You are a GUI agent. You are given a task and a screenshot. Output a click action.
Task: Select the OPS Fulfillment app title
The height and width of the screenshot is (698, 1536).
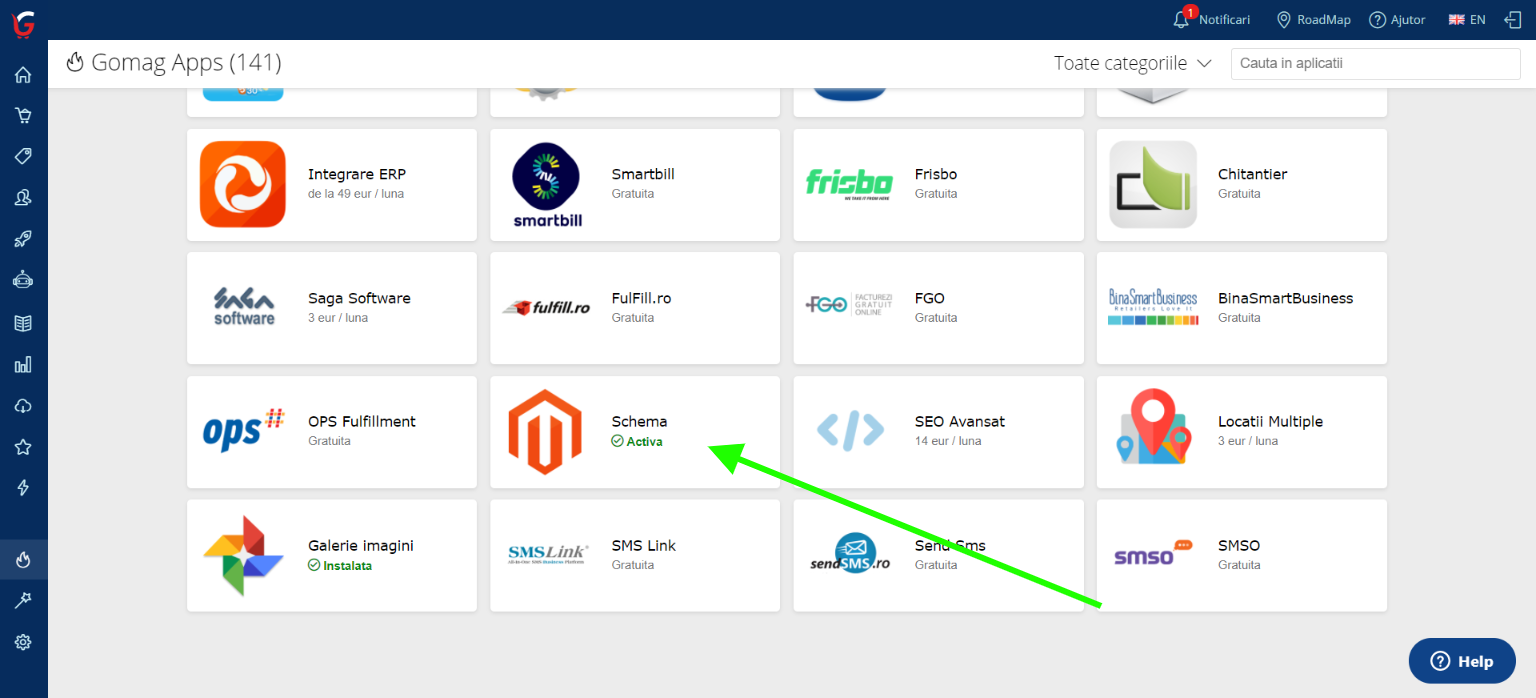pyautogui.click(x=362, y=421)
